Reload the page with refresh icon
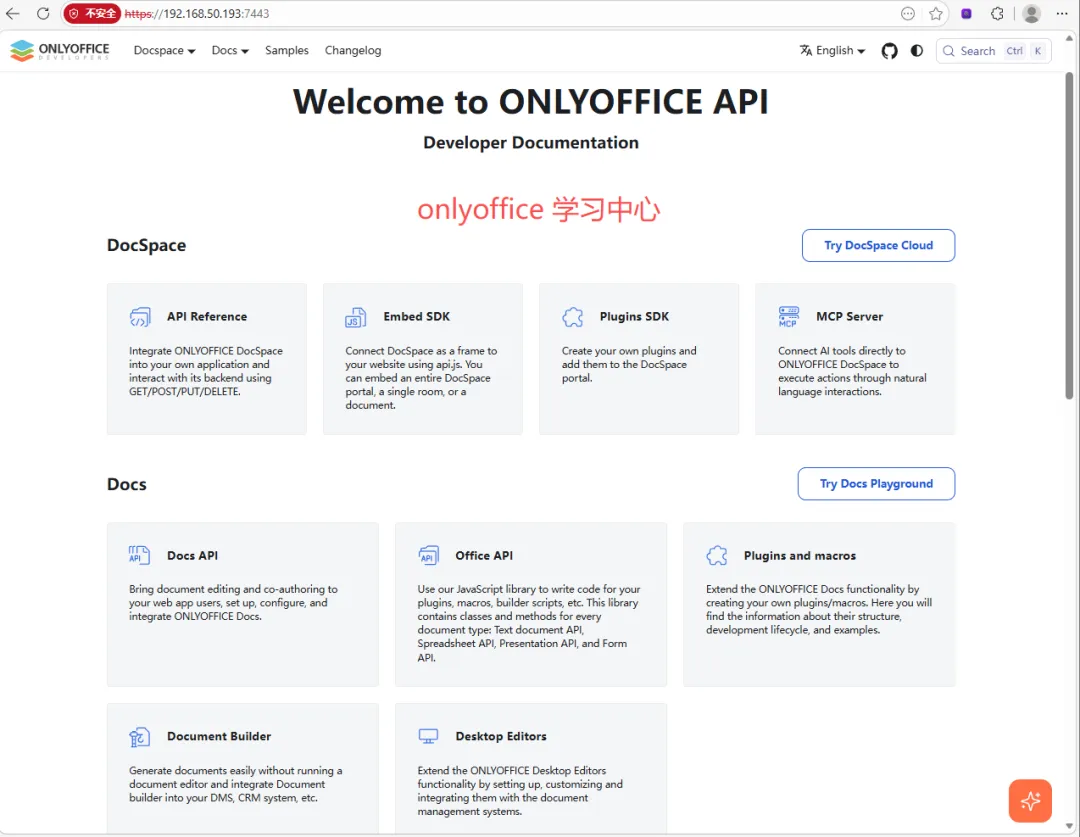1080x837 pixels. pos(43,14)
